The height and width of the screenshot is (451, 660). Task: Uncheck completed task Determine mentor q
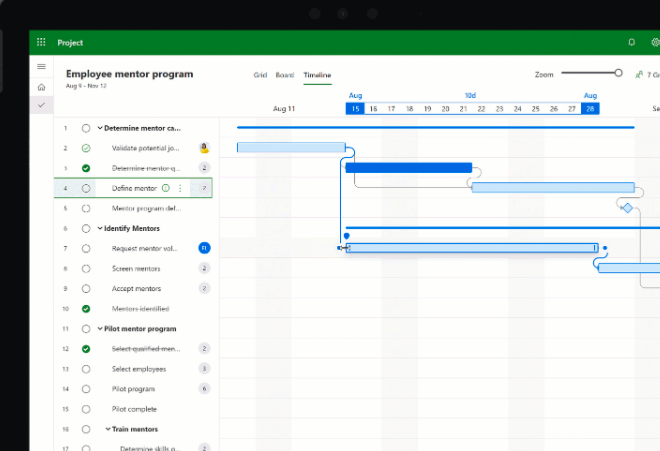click(x=86, y=168)
